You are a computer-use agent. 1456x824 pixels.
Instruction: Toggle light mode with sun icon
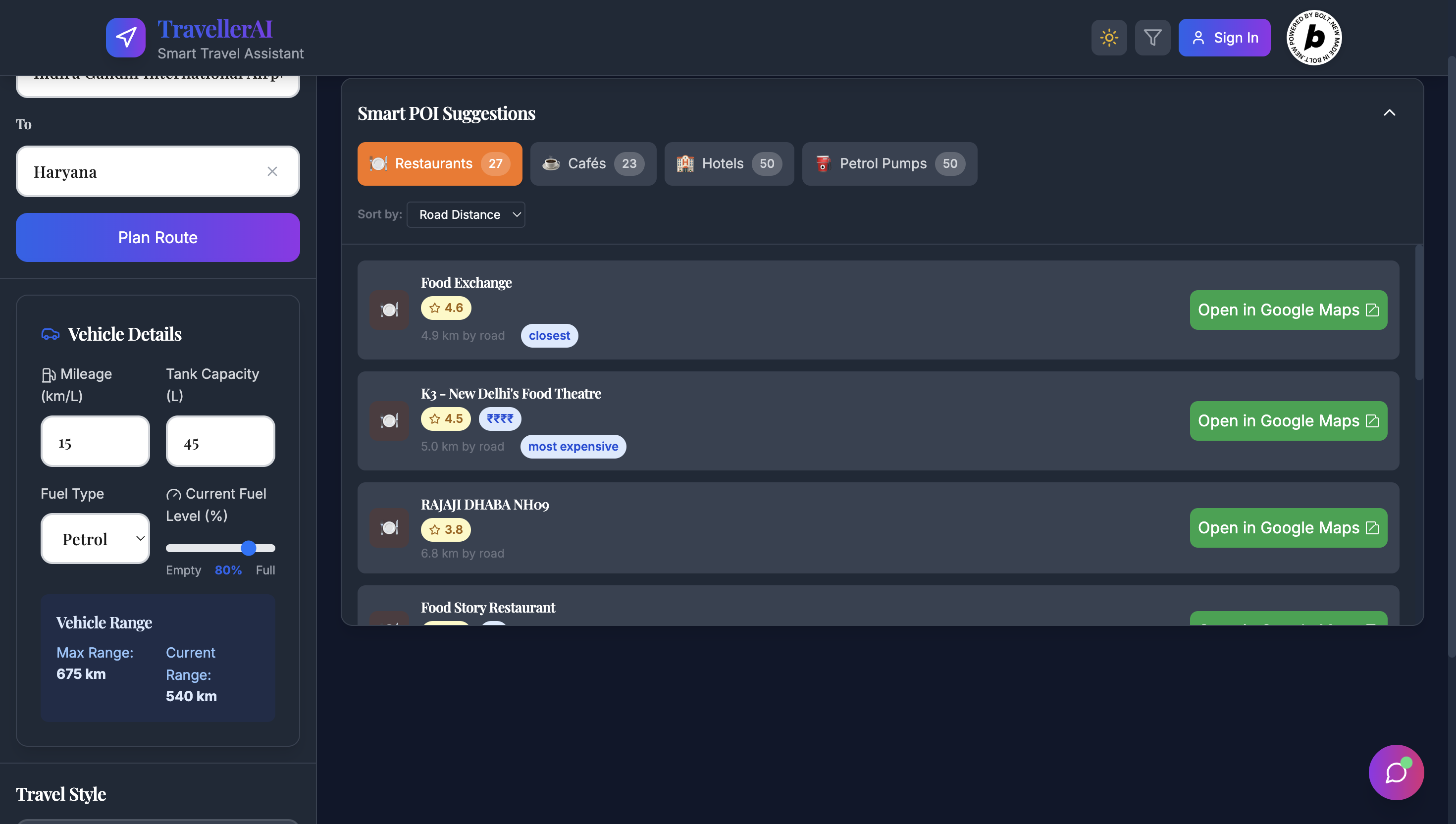(1108, 38)
